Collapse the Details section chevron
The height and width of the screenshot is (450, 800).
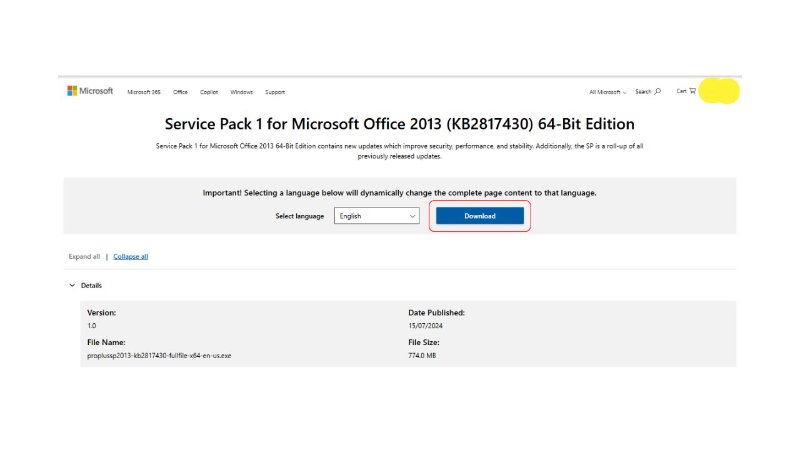tap(72, 285)
